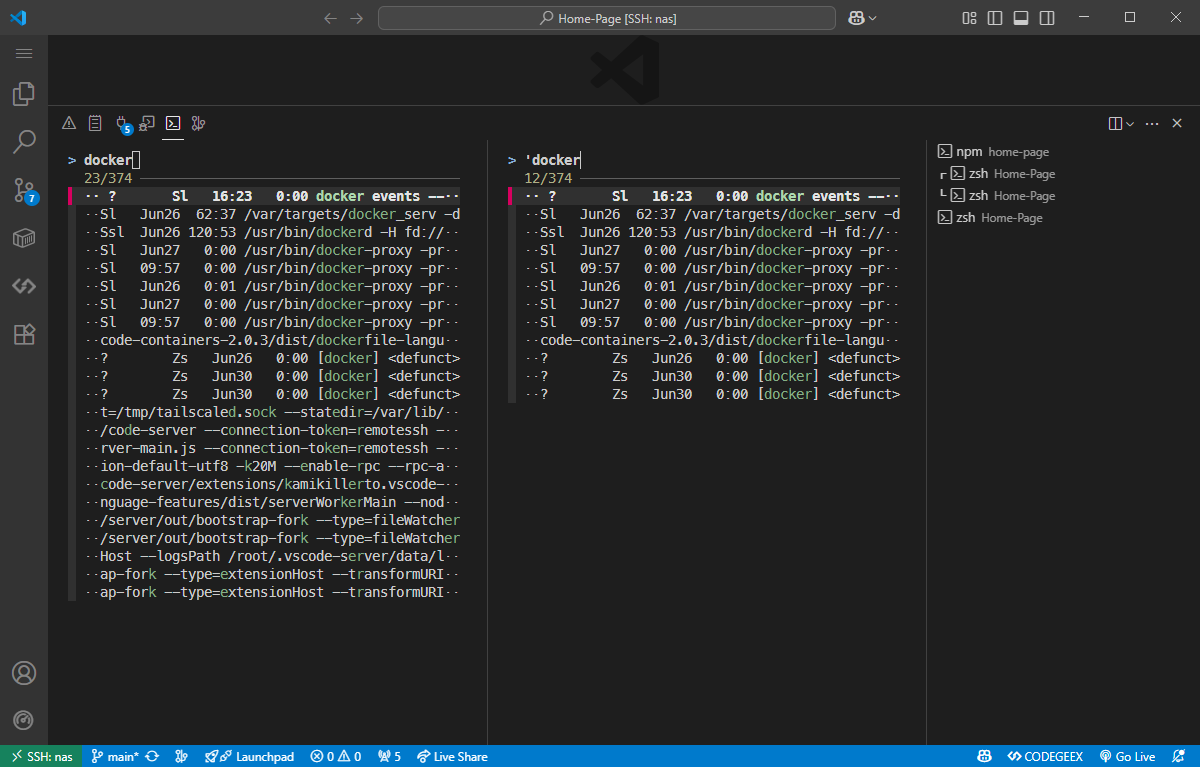This screenshot has height=767, width=1200.
Task: Open the hamburger application menu
Action: (24, 53)
